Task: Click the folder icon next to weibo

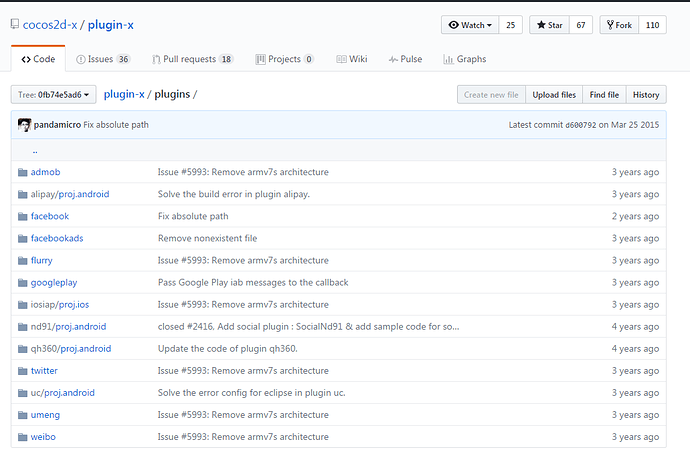Action: [22, 437]
